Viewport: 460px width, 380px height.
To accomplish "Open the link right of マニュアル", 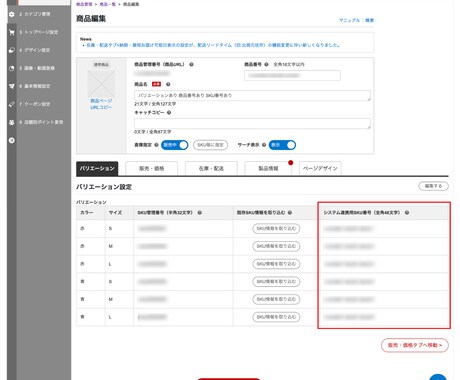I will [x=369, y=20].
